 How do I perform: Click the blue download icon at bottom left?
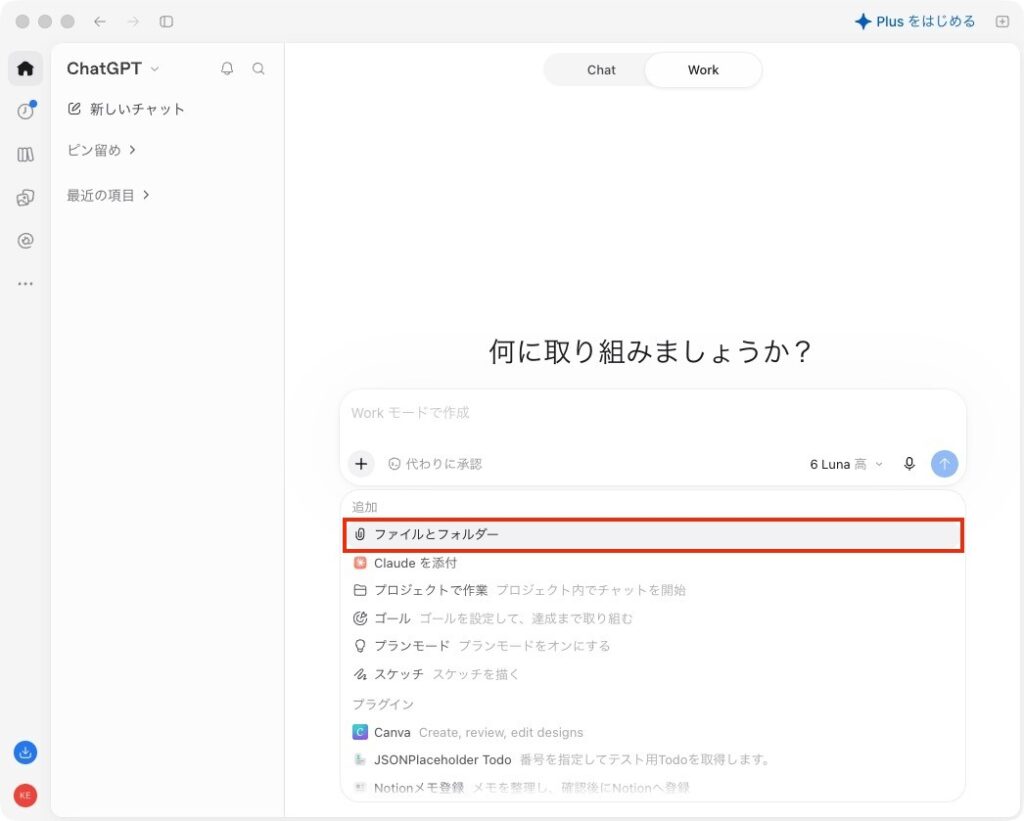click(x=25, y=752)
